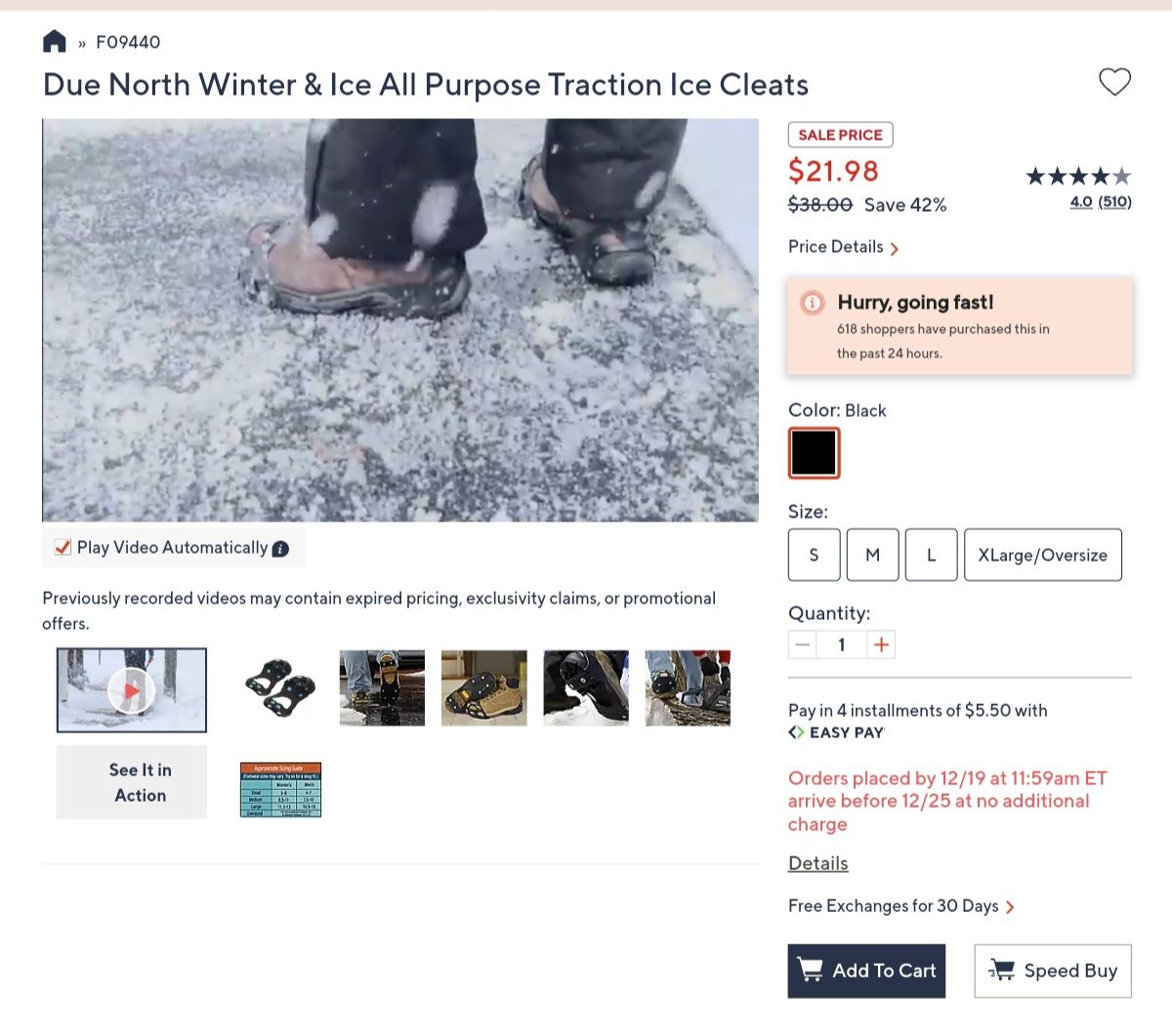Click the F09440 breadcrumb item
The height and width of the screenshot is (1036, 1172).
click(128, 41)
